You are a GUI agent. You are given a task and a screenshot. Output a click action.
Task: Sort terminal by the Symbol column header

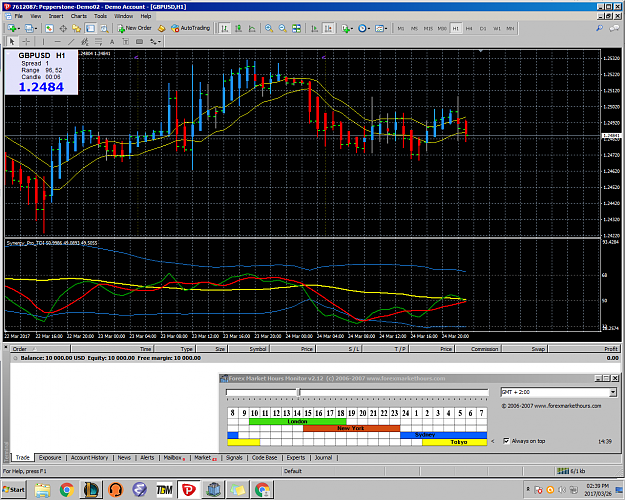pos(249,349)
